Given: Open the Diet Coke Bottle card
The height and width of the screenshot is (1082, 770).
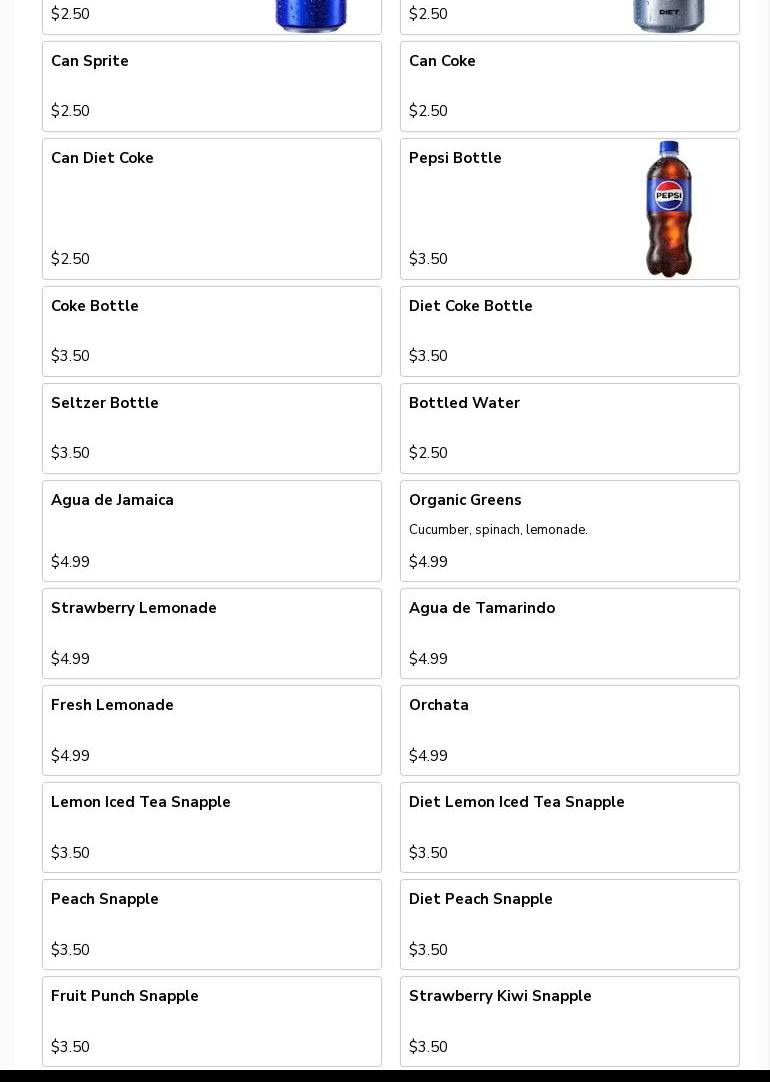Looking at the screenshot, I should [x=570, y=331].
